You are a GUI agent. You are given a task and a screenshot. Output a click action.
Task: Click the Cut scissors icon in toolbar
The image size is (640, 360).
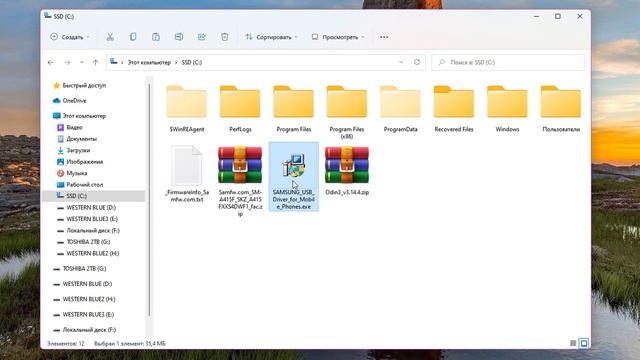(x=110, y=37)
